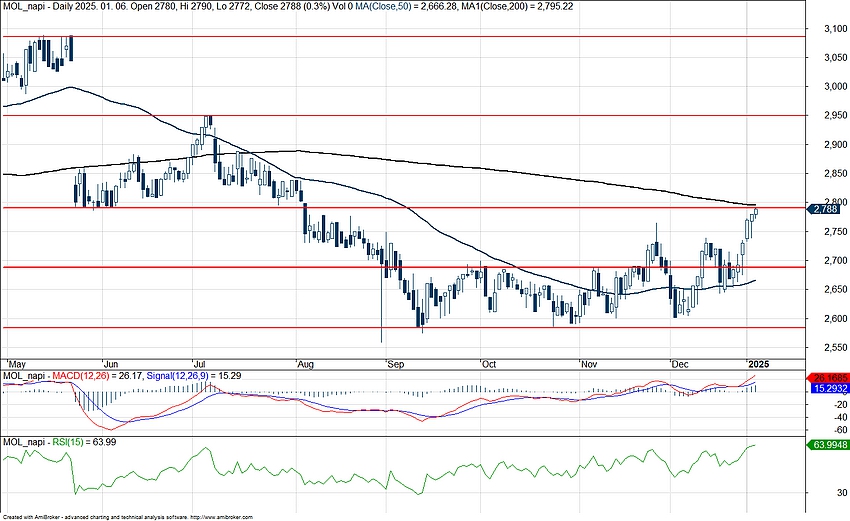Click the 2,700 price axis label
This screenshot has width=850, height=521.
click(835, 260)
